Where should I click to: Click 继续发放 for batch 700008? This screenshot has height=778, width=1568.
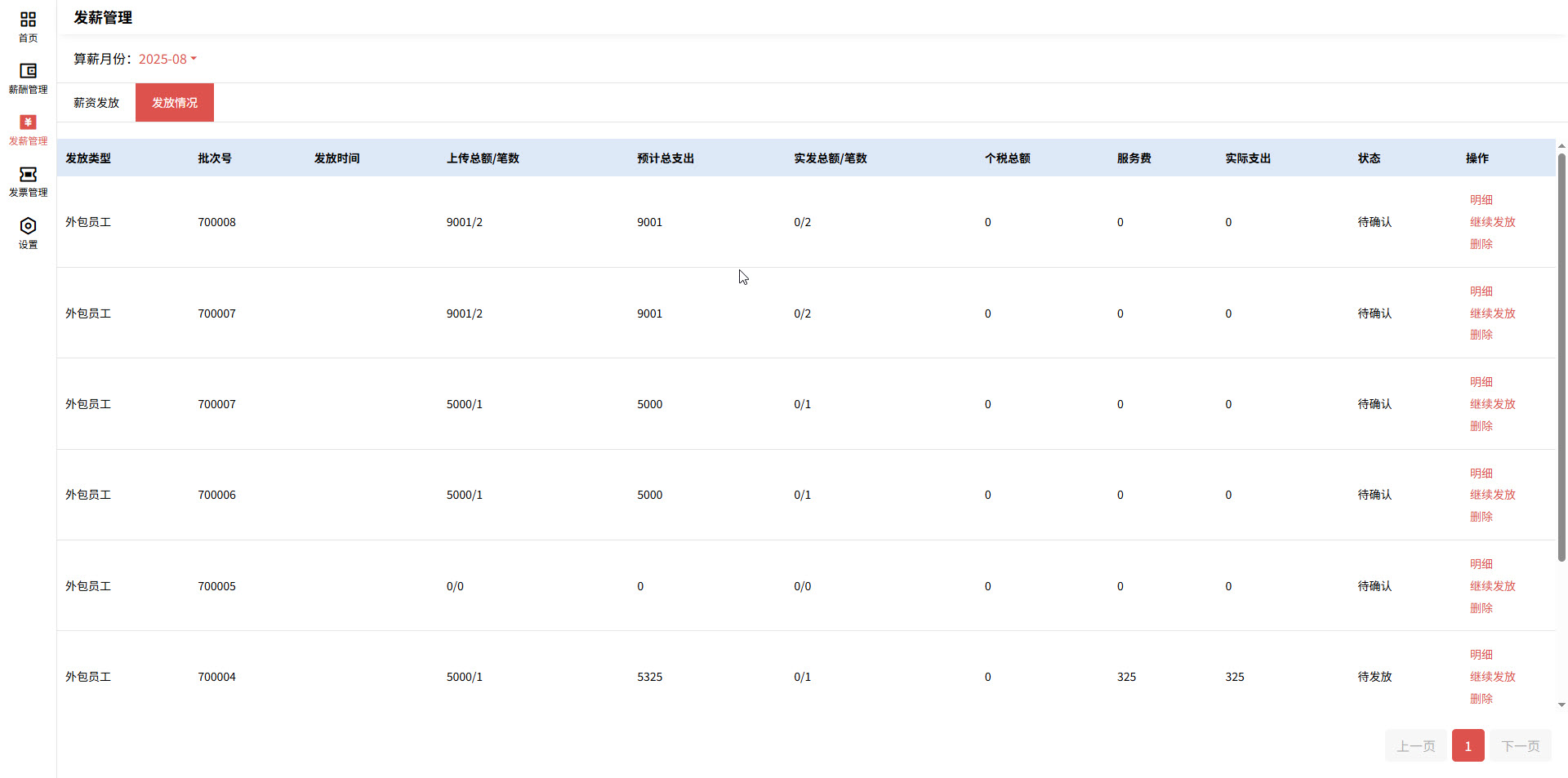[x=1492, y=221]
